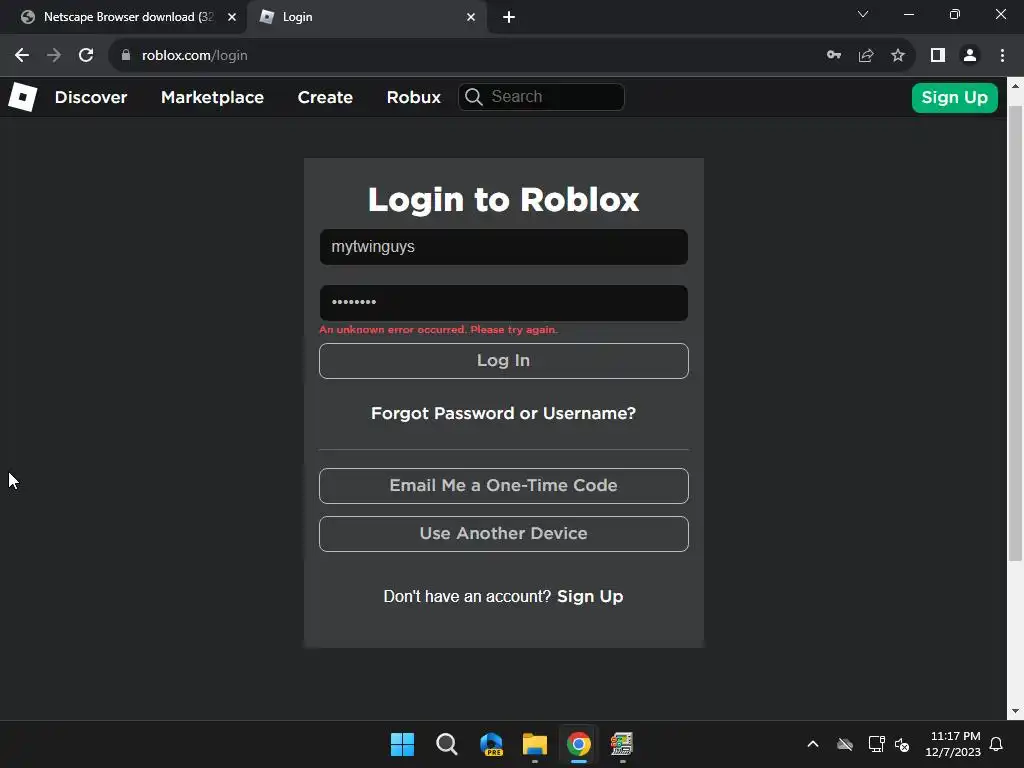Viewport: 1024px width, 768px height.
Task: Click the muted volume tray icon
Action: (902, 744)
